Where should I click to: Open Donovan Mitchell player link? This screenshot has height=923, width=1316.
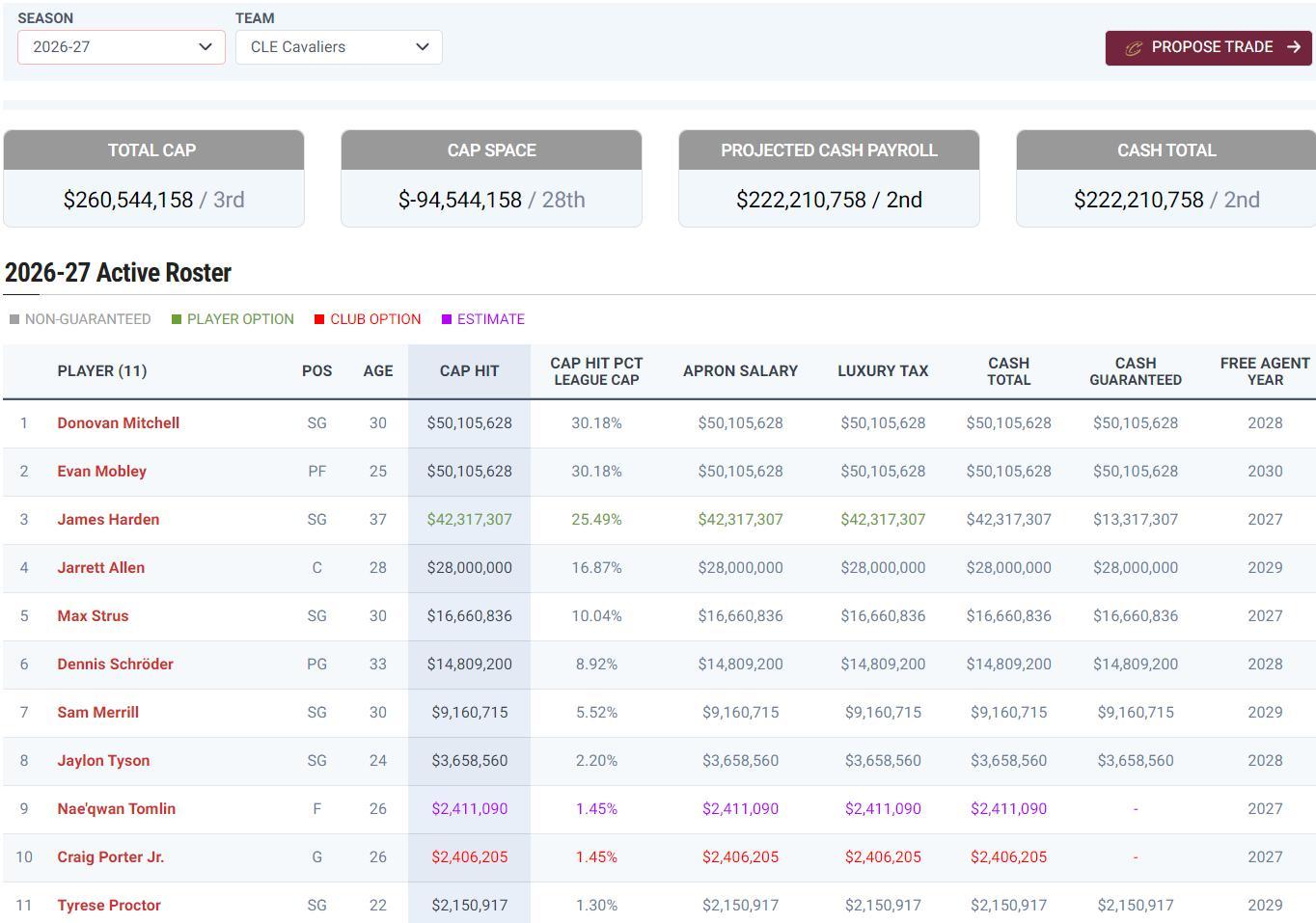pos(118,423)
